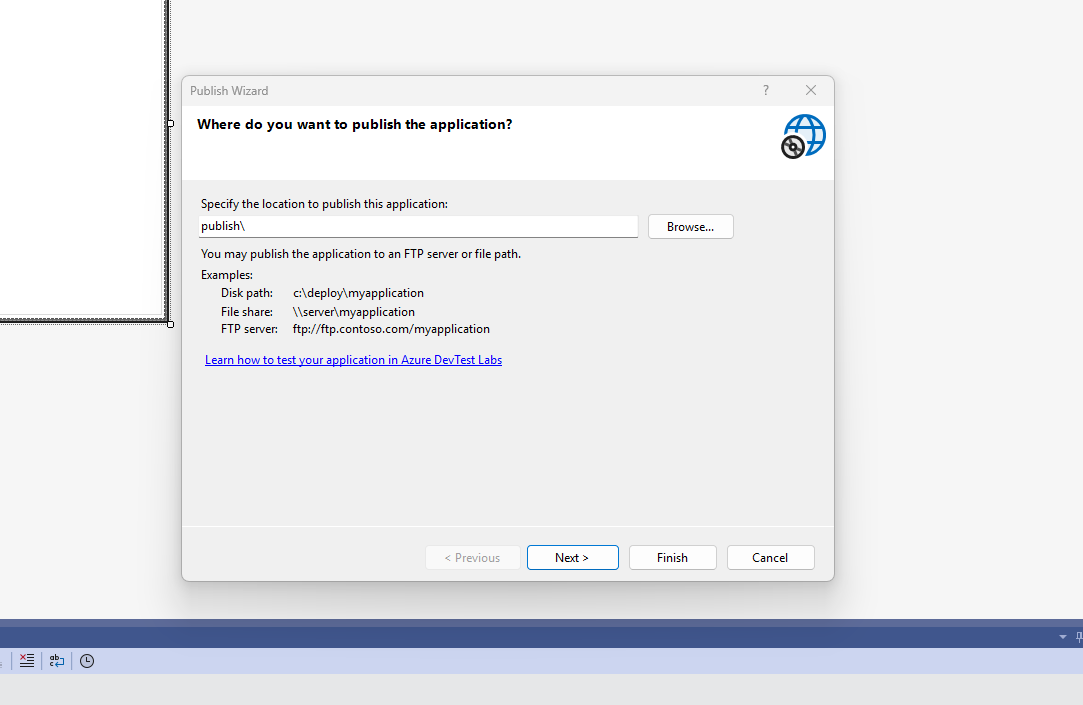Screen dimensions: 1083x705
Task: Click inside the publish location text box
Action: click(x=417, y=226)
